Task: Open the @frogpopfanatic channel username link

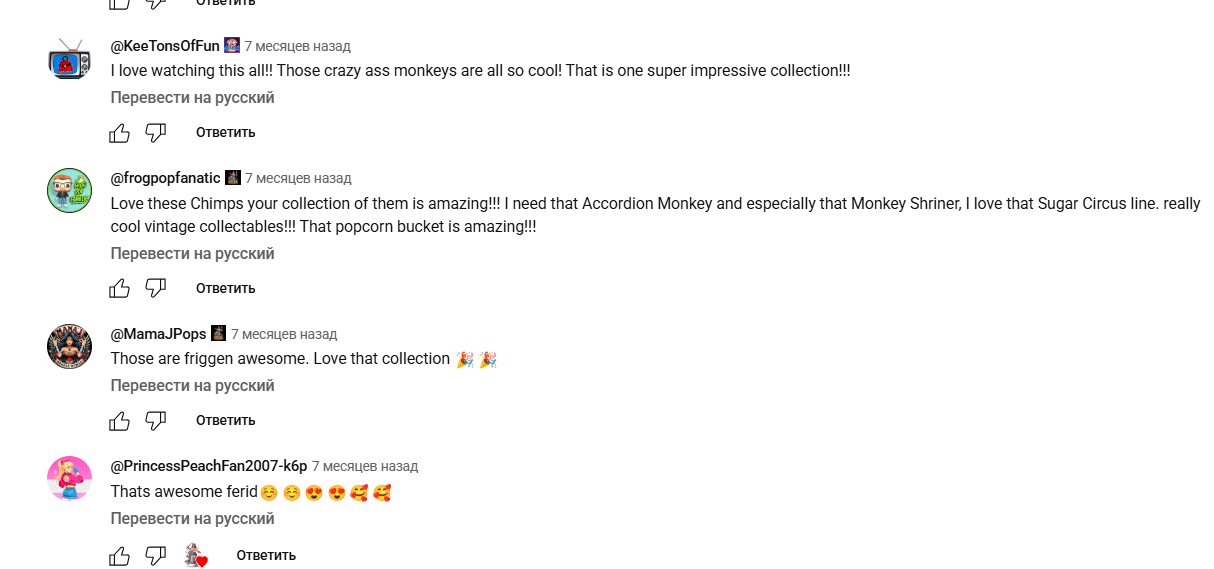Action: (165, 178)
